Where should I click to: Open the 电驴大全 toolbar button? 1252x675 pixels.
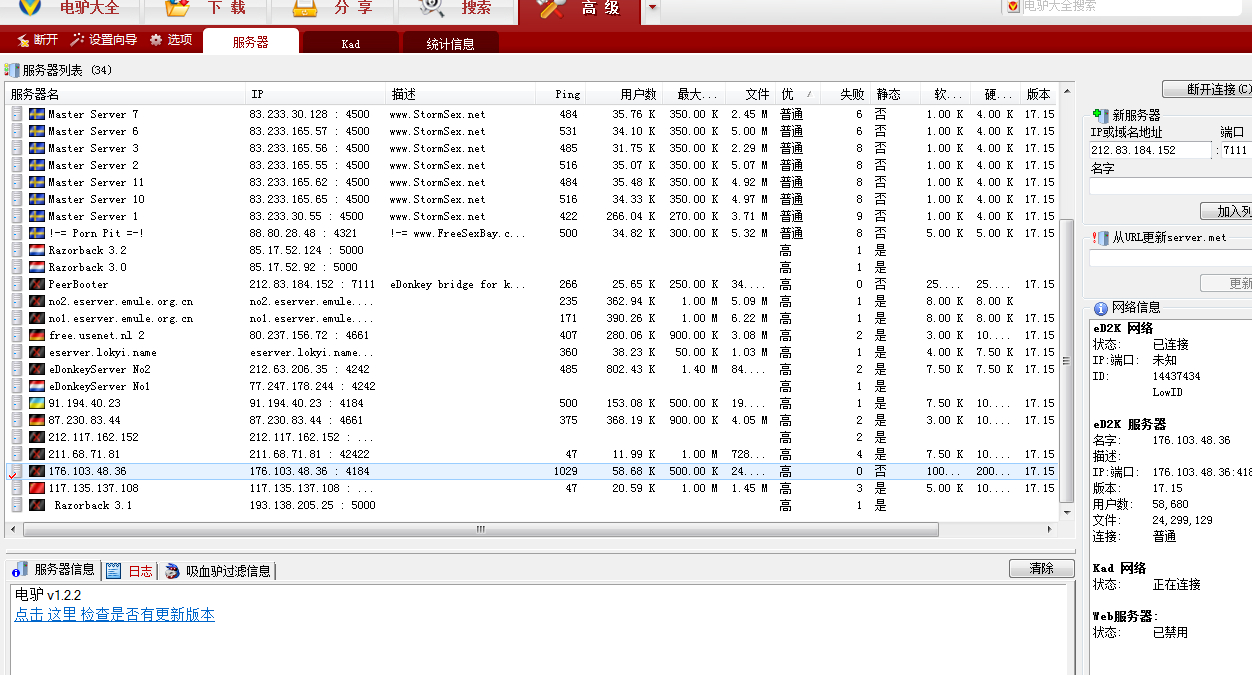coord(70,10)
